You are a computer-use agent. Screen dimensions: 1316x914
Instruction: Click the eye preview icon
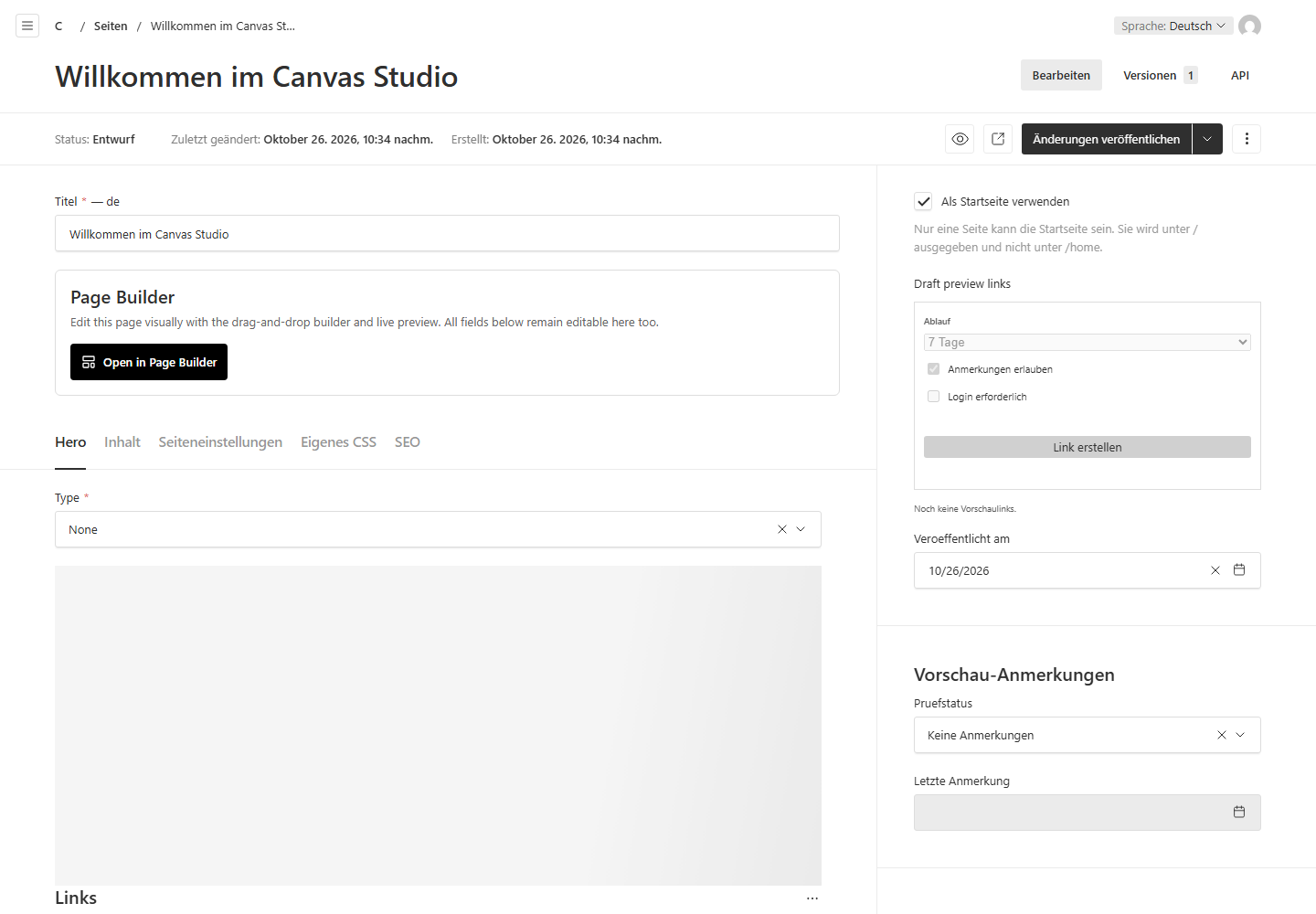click(x=960, y=139)
